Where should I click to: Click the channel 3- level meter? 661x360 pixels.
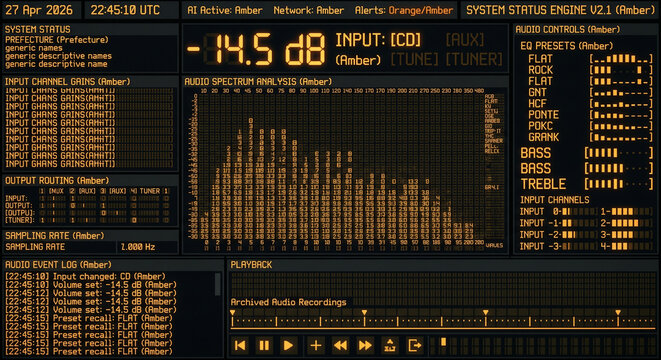pyautogui.click(x=631, y=234)
